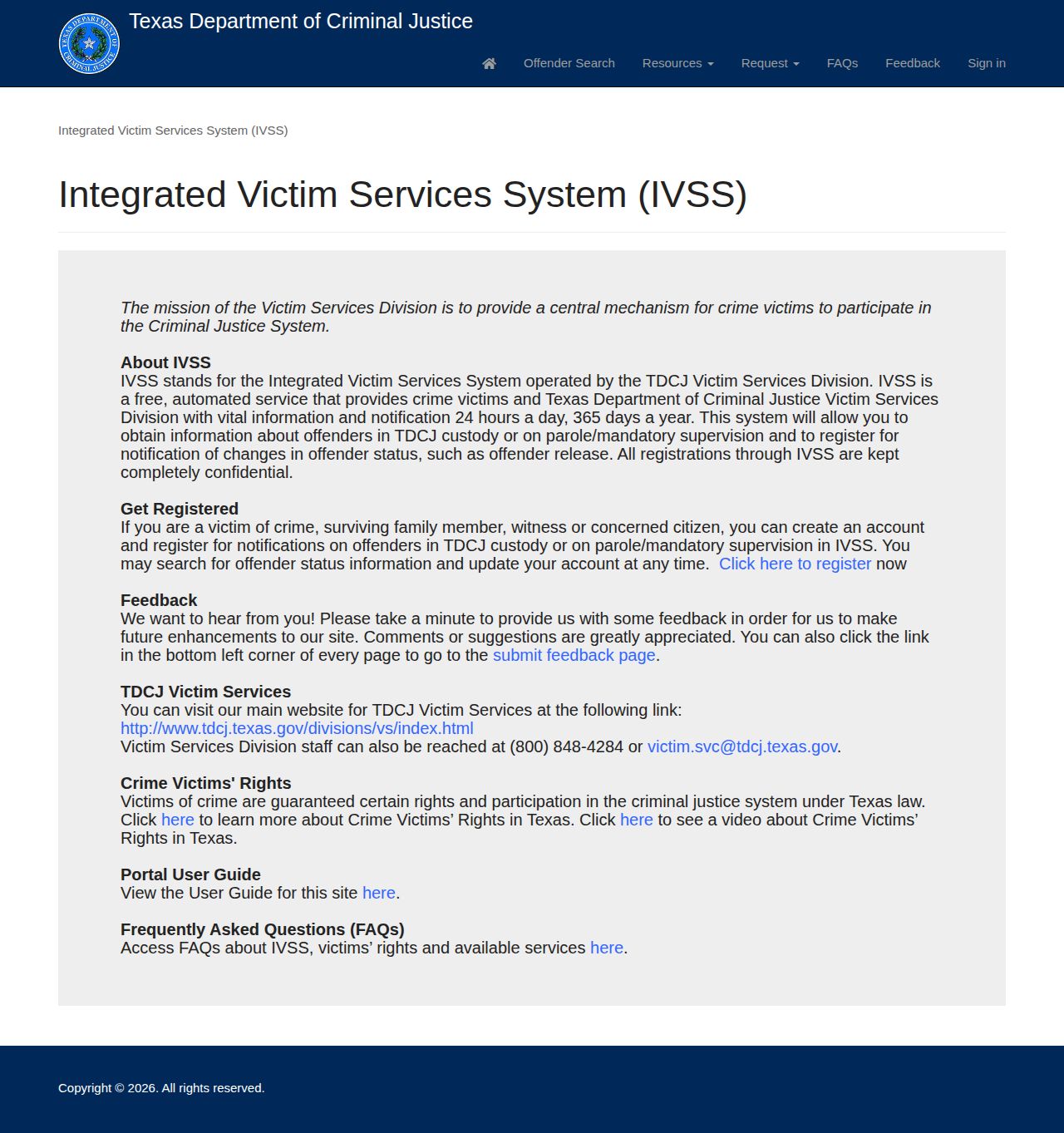
Task: Click the bold 'Feedback' section heading
Action: [x=159, y=600]
